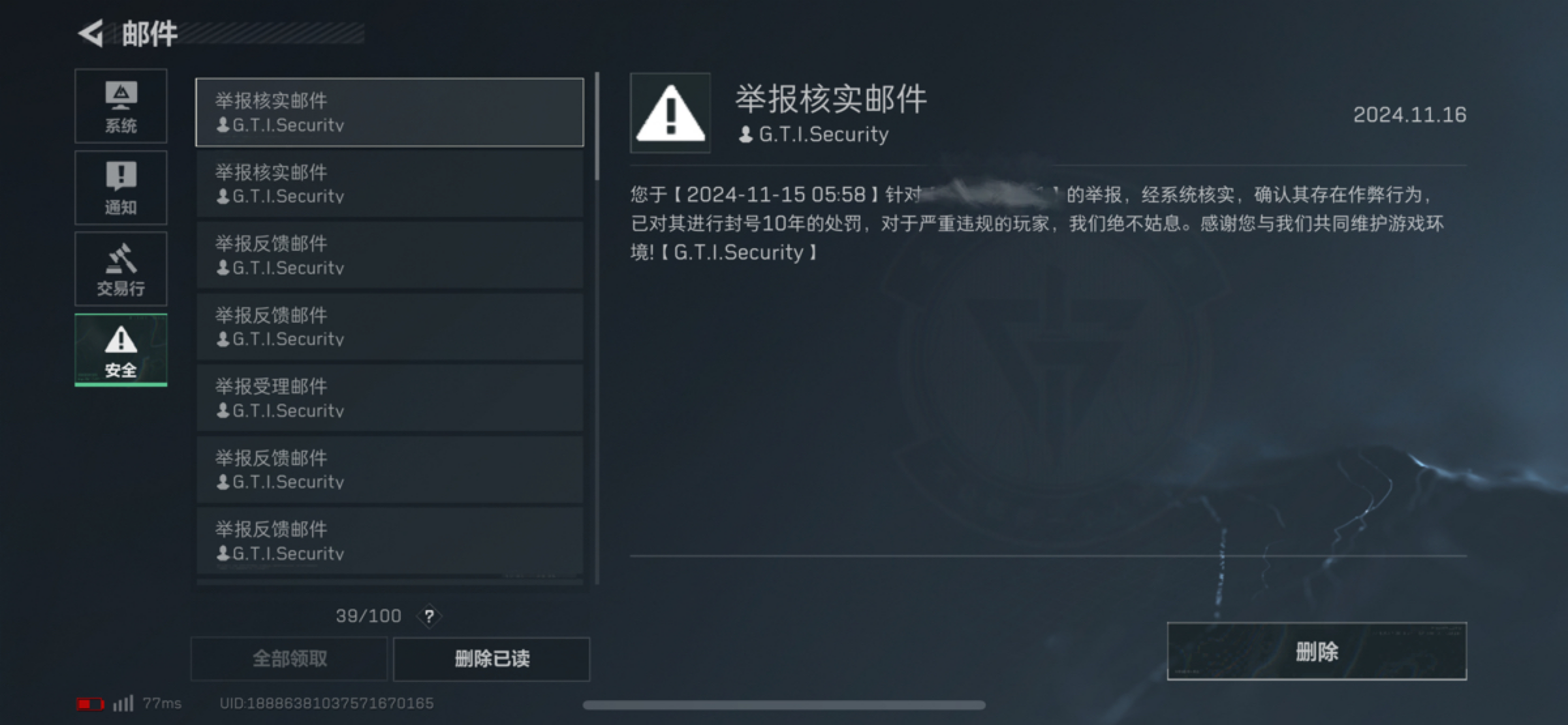Viewport: 1568px width, 725px height.
Task: Click the UID number text at bottom
Action: (x=326, y=703)
